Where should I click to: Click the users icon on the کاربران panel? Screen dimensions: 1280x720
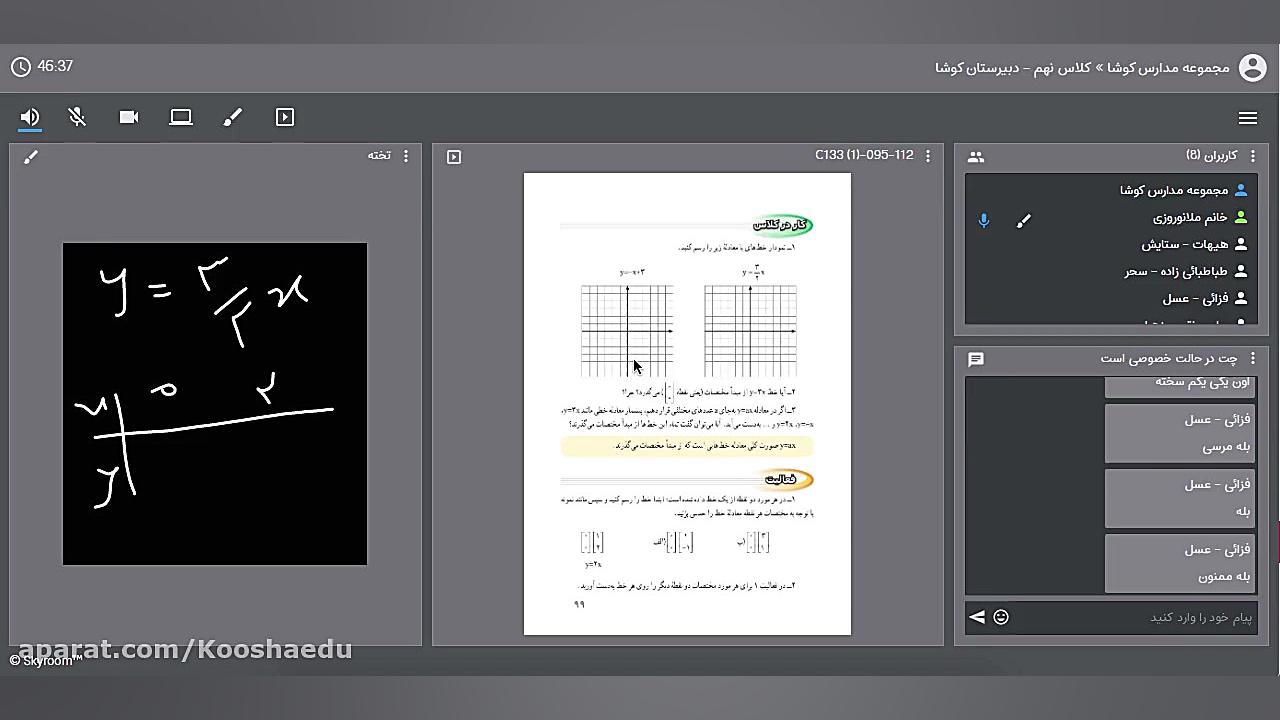976,156
